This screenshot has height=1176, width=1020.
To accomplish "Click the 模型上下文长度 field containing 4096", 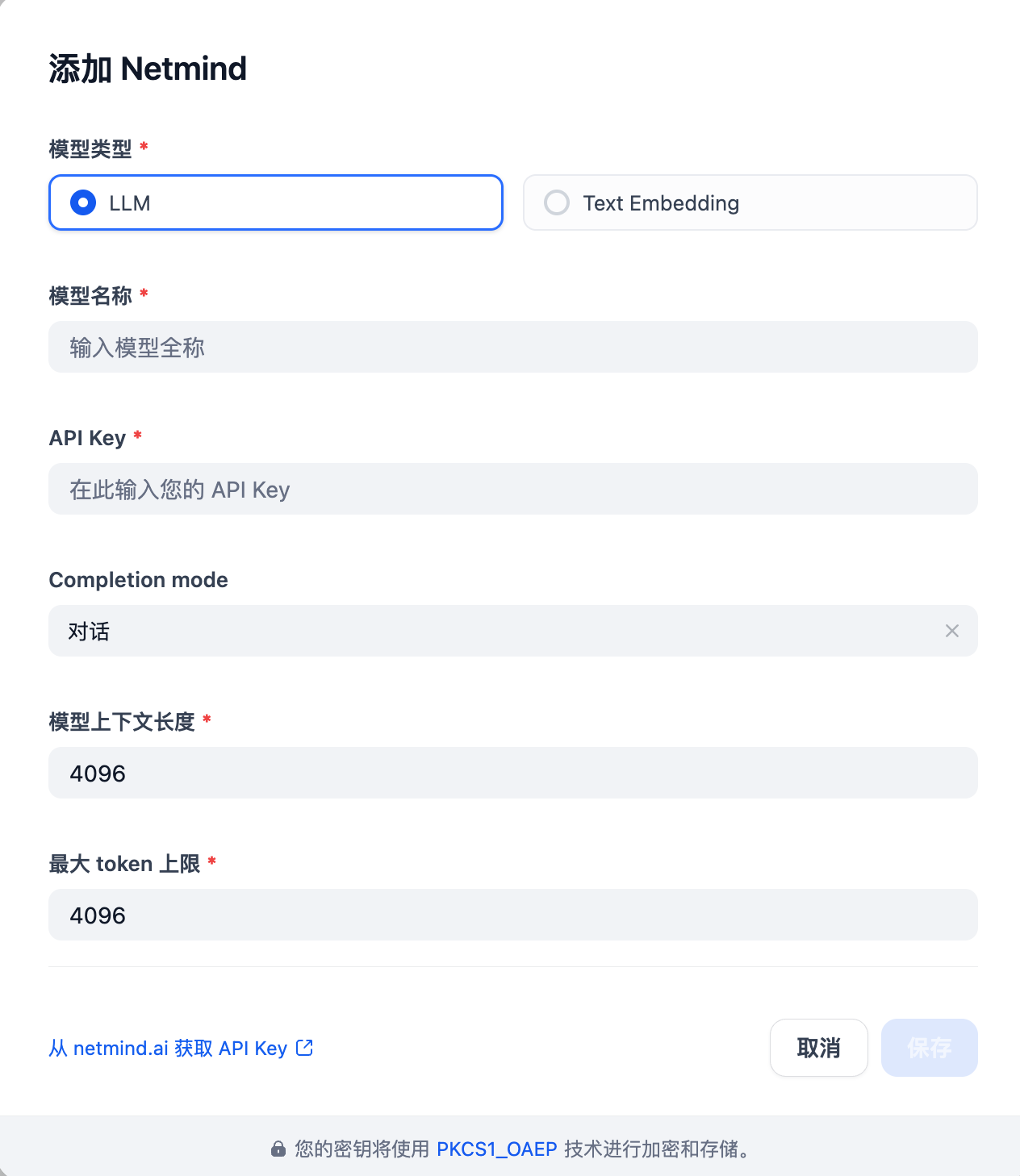I will 513,773.
